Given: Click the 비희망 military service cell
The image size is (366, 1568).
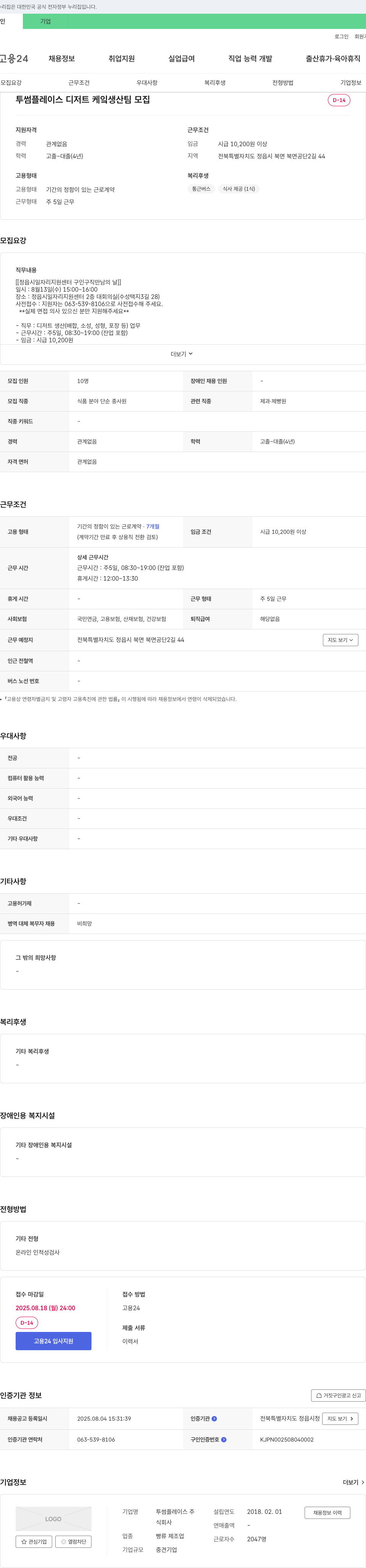Looking at the screenshot, I should (85, 924).
